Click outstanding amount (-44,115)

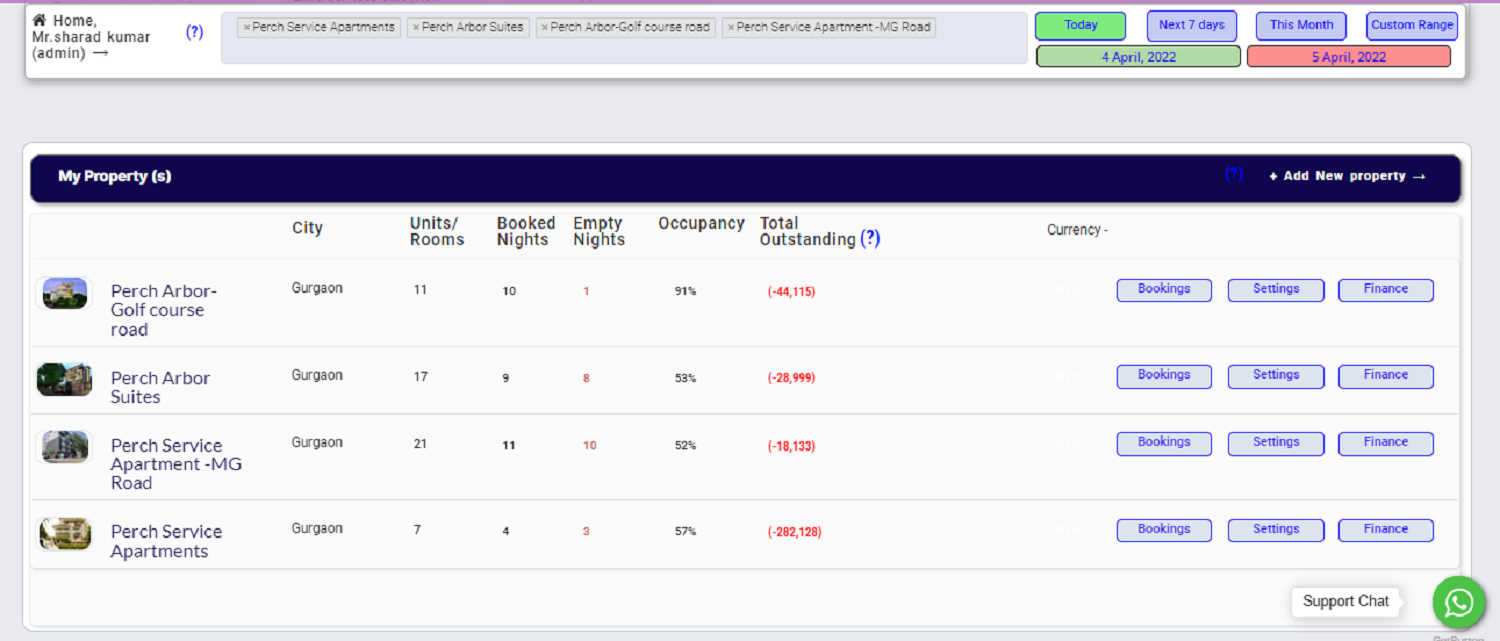(791, 292)
